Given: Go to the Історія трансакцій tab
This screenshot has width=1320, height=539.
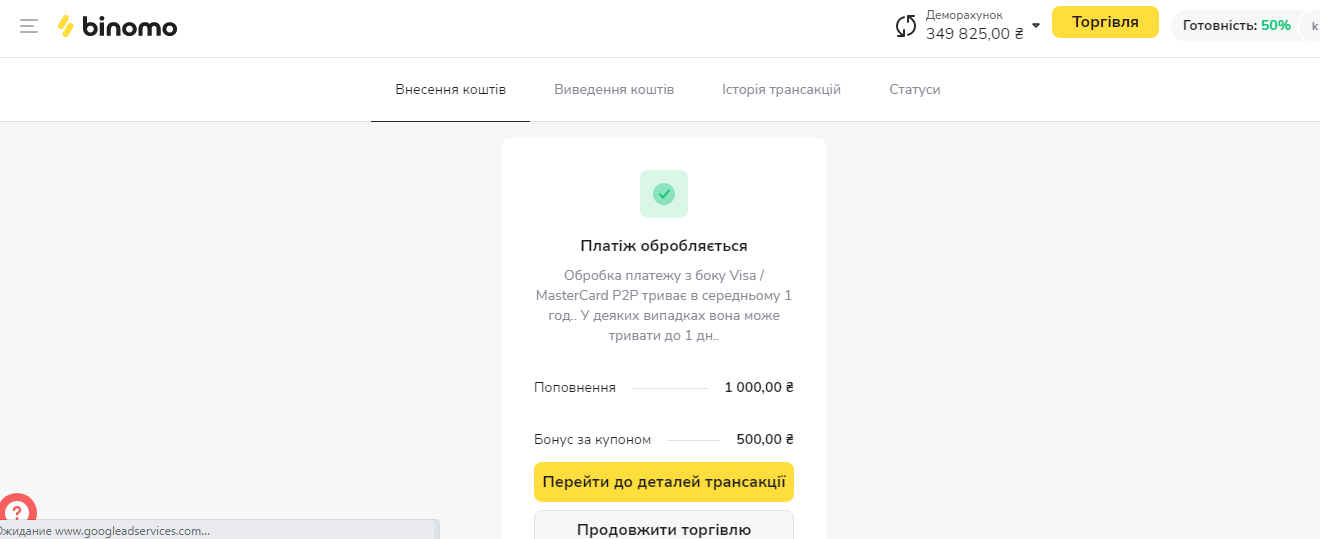Looking at the screenshot, I should pos(781,90).
